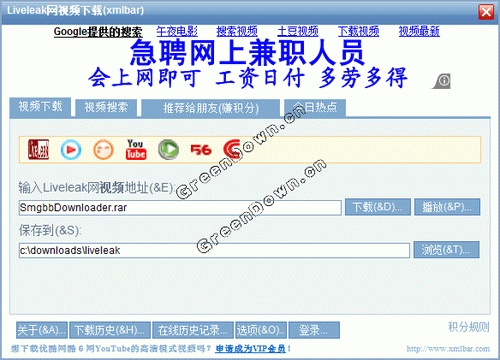The width and height of the screenshot is (500, 360).
Task: Choose the green play-button site icon
Action: pos(168,150)
